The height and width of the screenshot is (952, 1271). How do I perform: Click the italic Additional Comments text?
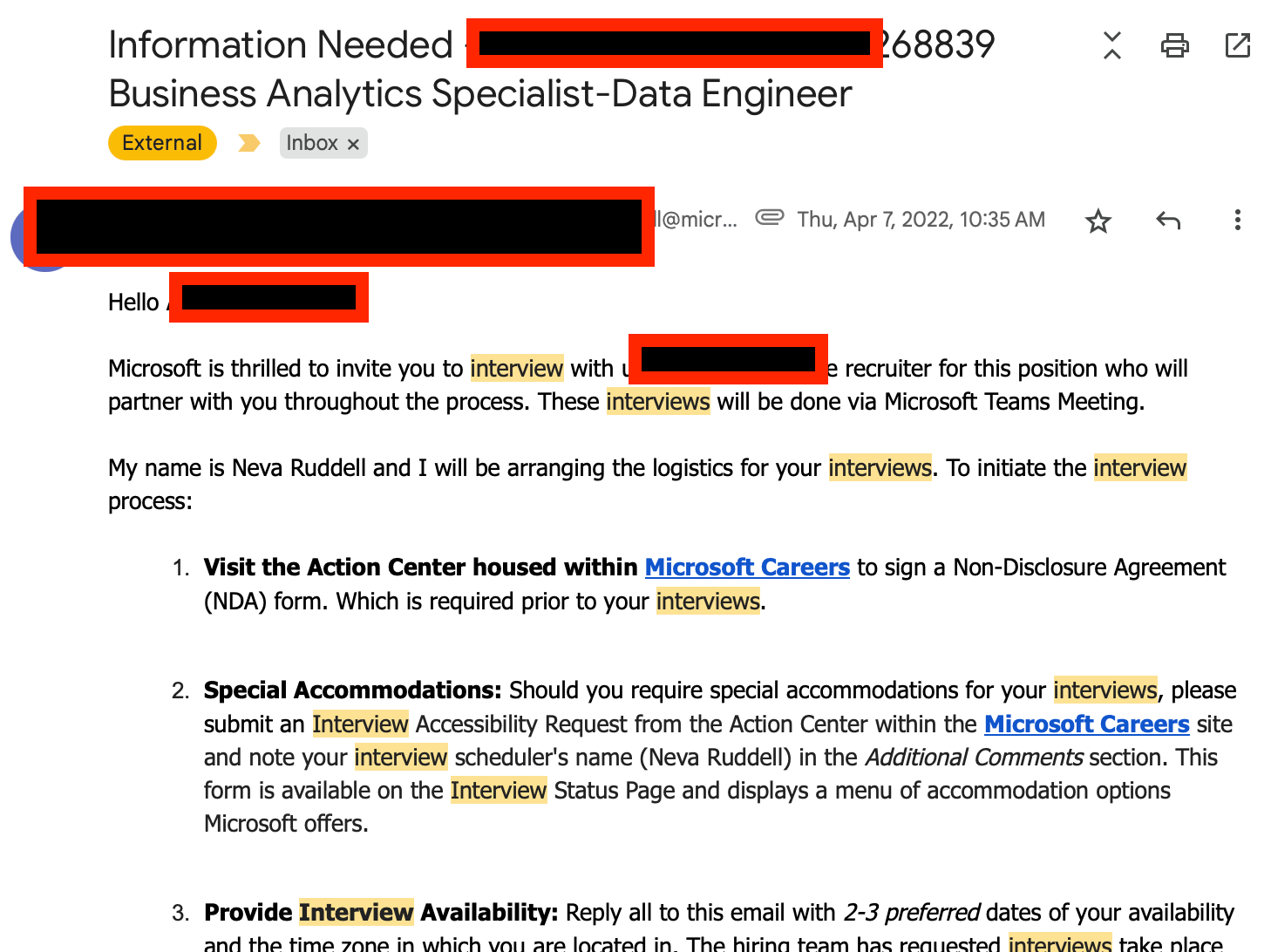tap(974, 758)
